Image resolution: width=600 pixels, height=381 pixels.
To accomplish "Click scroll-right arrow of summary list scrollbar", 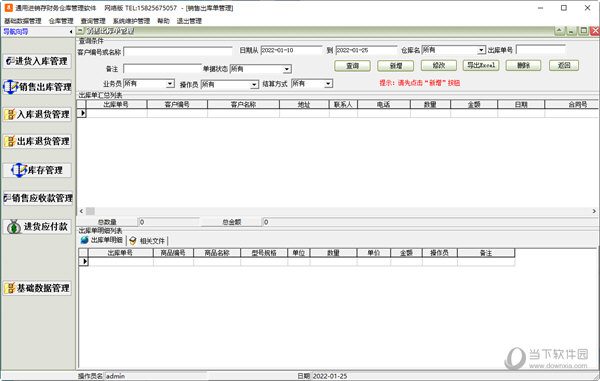I will click(594, 211).
